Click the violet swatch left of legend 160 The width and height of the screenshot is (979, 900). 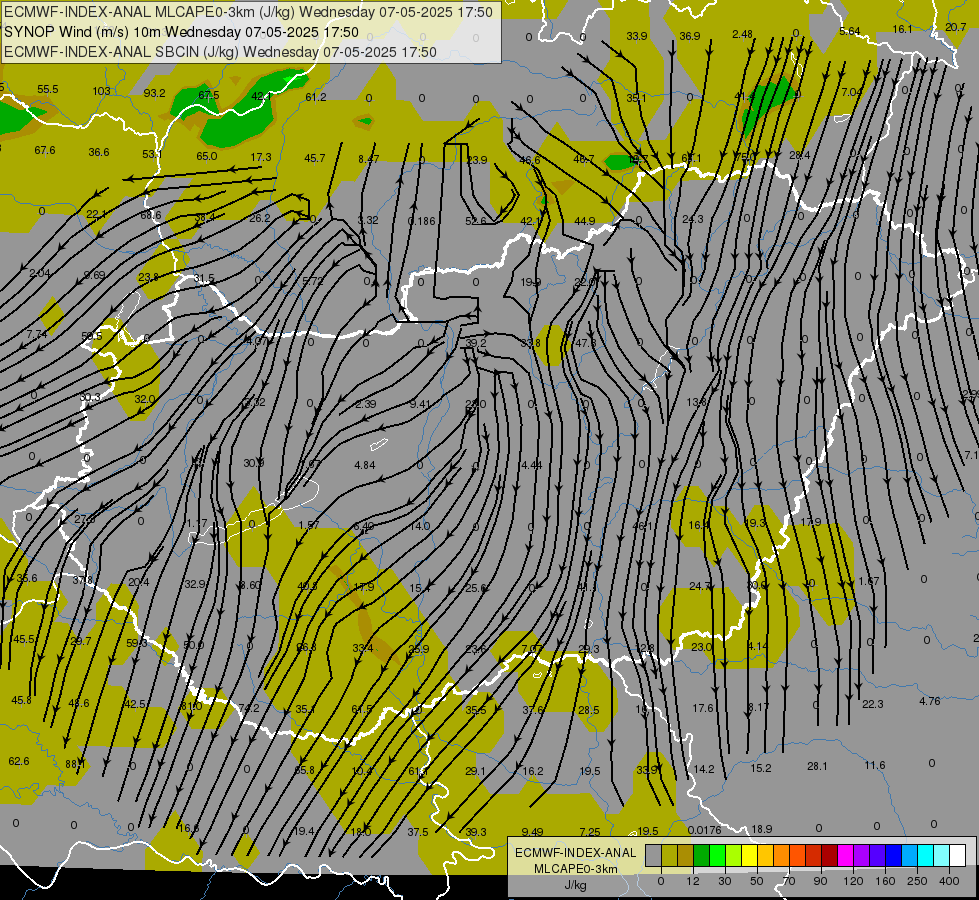click(x=877, y=855)
